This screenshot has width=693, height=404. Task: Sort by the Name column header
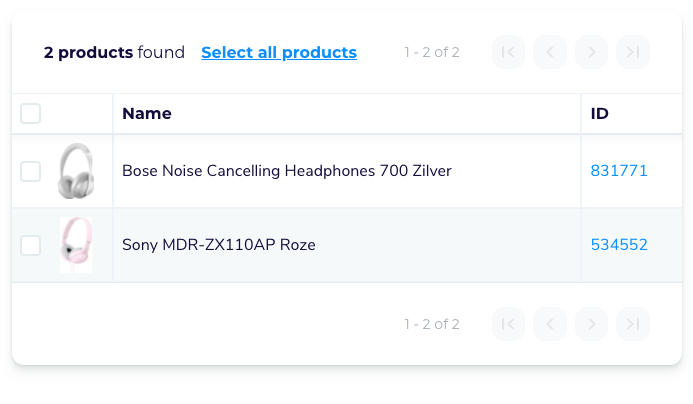click(147, 113)
